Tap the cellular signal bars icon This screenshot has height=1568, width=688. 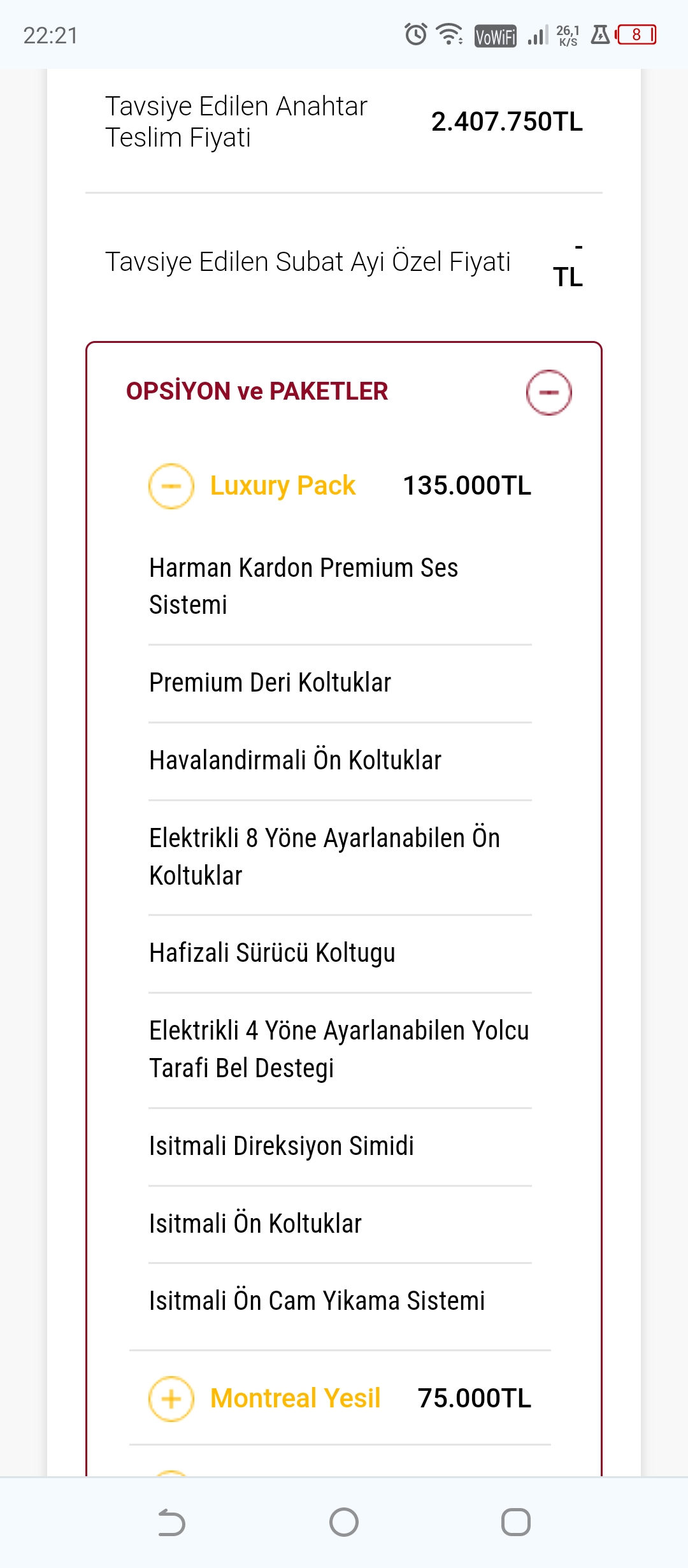pyautogui.click(x=538, y=36)
